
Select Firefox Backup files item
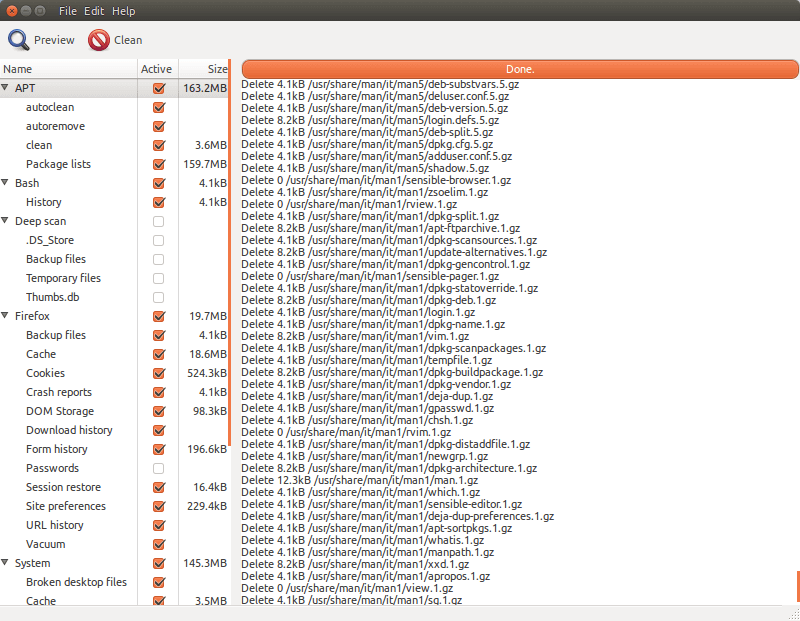56,335
